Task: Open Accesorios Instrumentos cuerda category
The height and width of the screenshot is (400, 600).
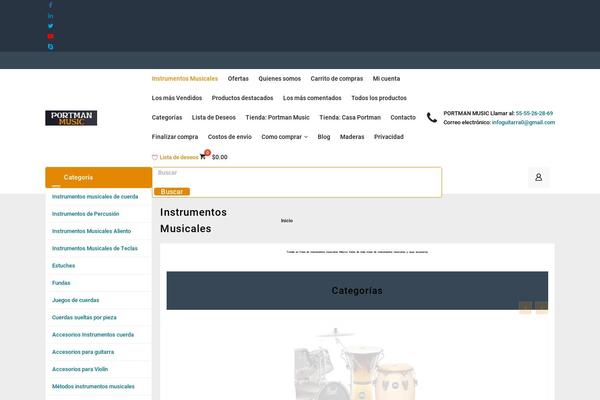Action: coord(93,335)
